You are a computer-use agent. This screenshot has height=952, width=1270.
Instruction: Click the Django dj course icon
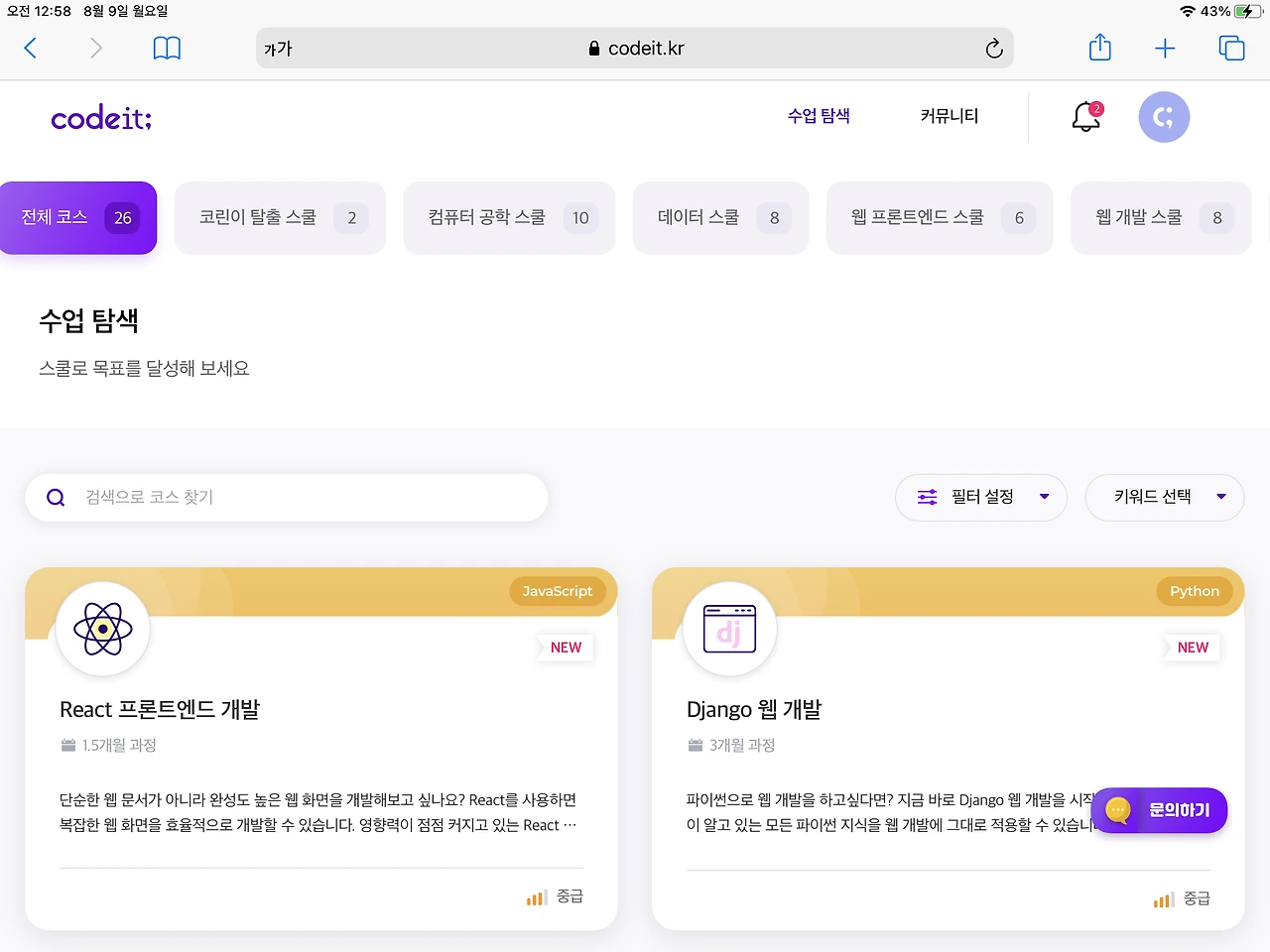tap(730, 629)
